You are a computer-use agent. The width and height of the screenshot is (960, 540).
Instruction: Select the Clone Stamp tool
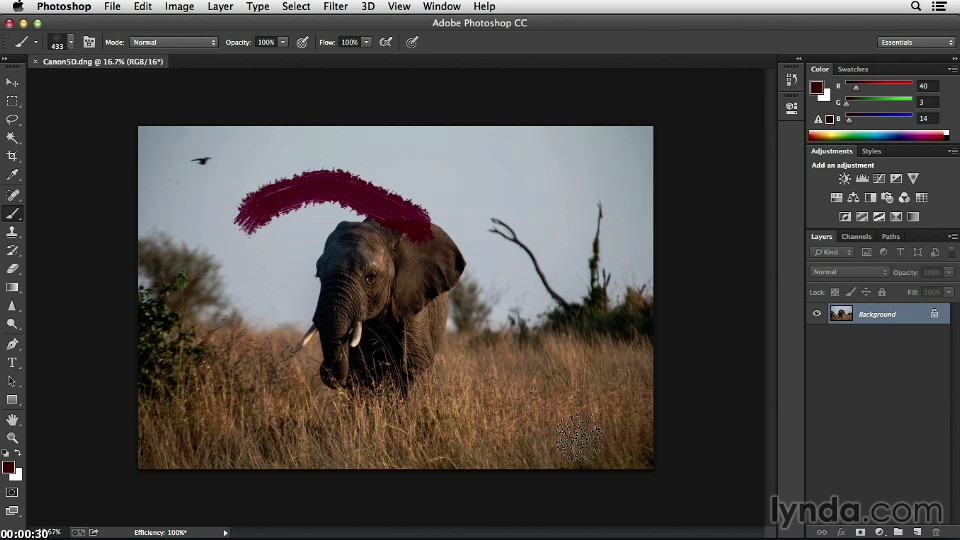(12, 231)
